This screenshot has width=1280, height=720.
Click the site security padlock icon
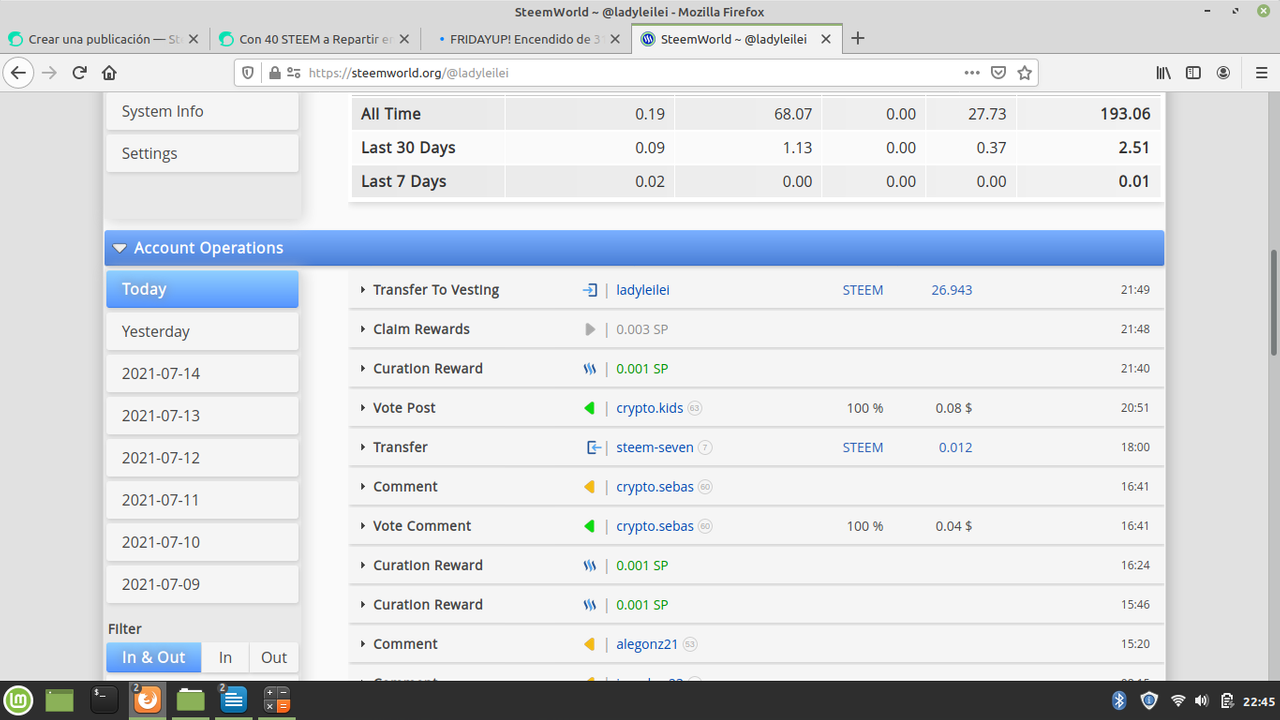(x=274, y=73)
